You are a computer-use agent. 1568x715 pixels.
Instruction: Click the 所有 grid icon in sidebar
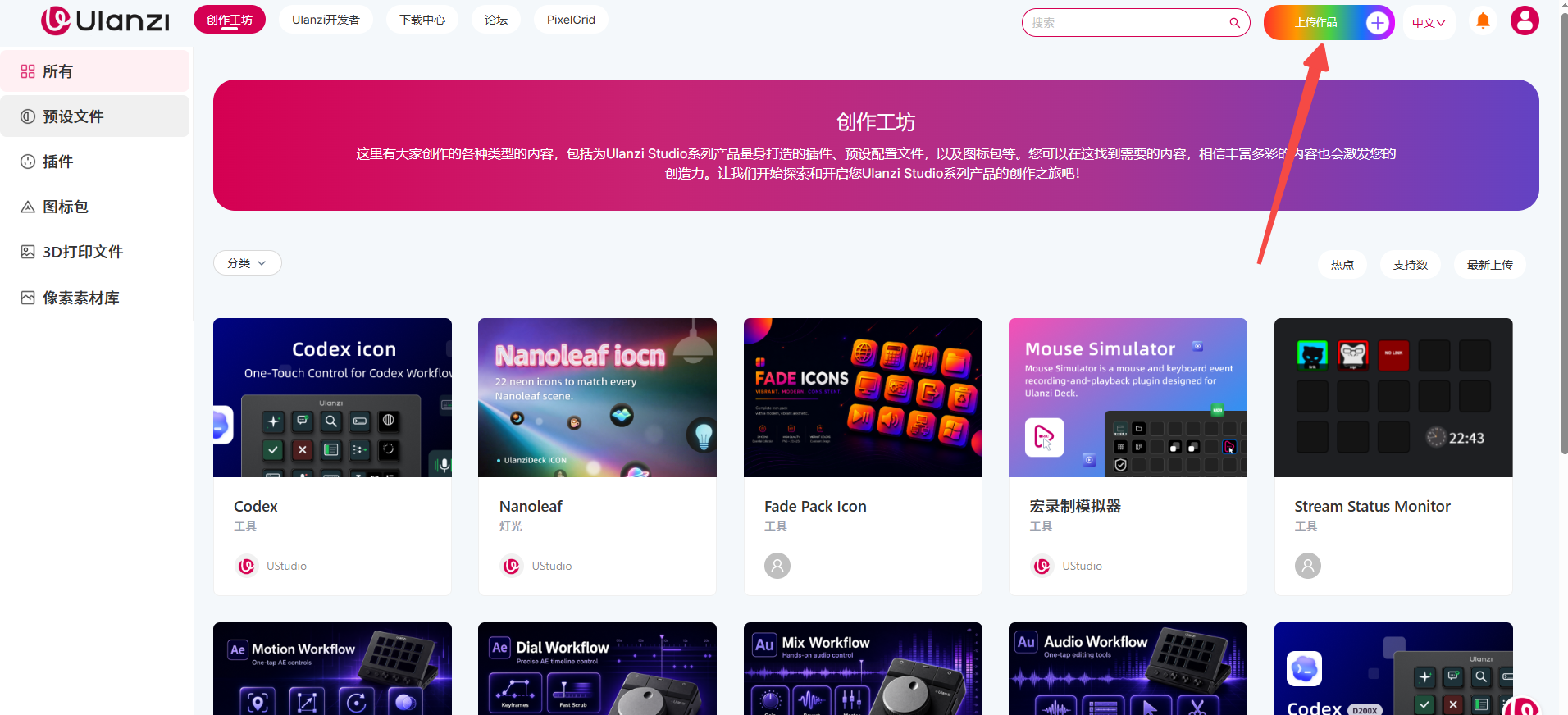tap(28, 71)
